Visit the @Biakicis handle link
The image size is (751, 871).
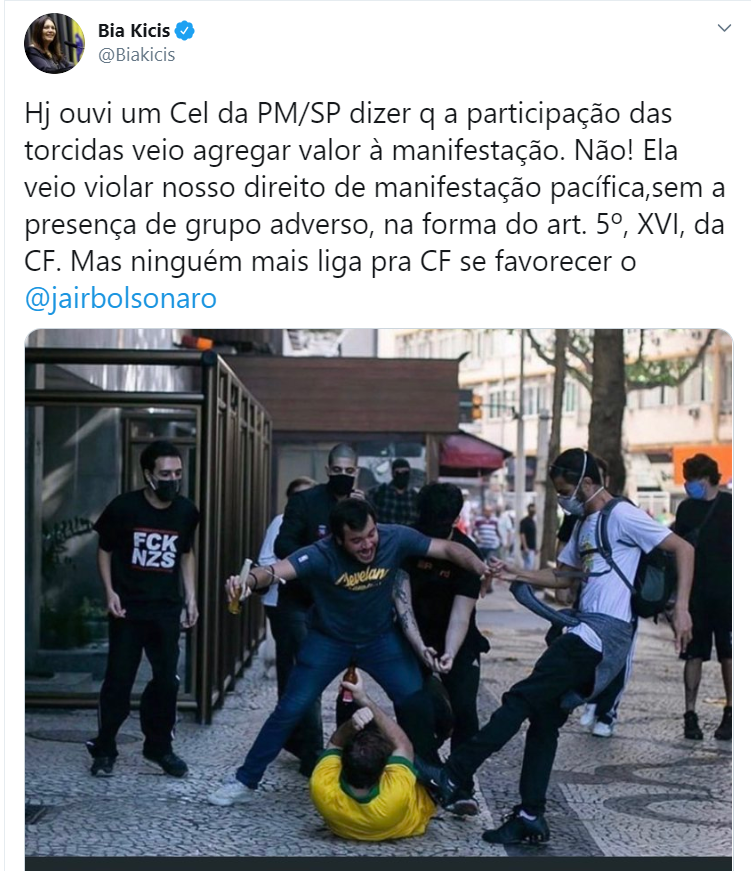[x=137, y=55]
